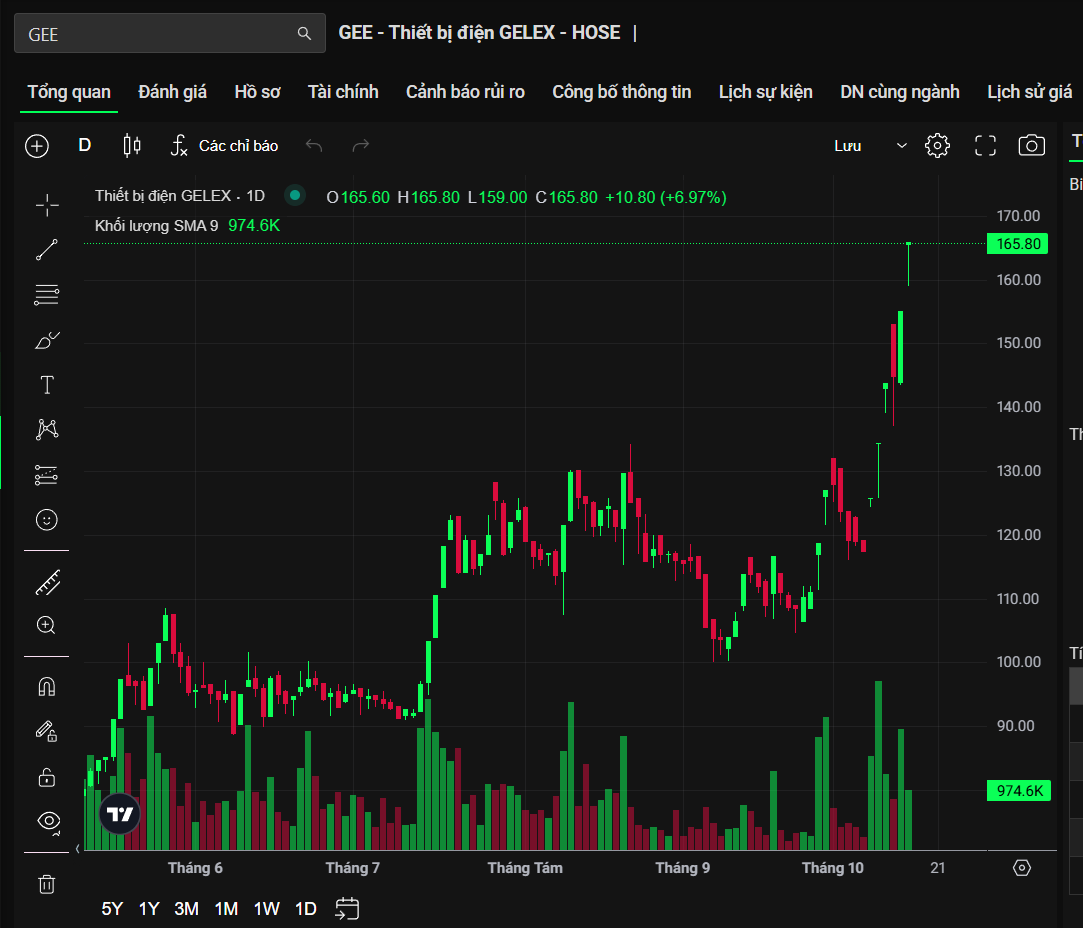Select the crosshair cursor tool
Viewport: 1083px width, 928px height.
(47, 206)
